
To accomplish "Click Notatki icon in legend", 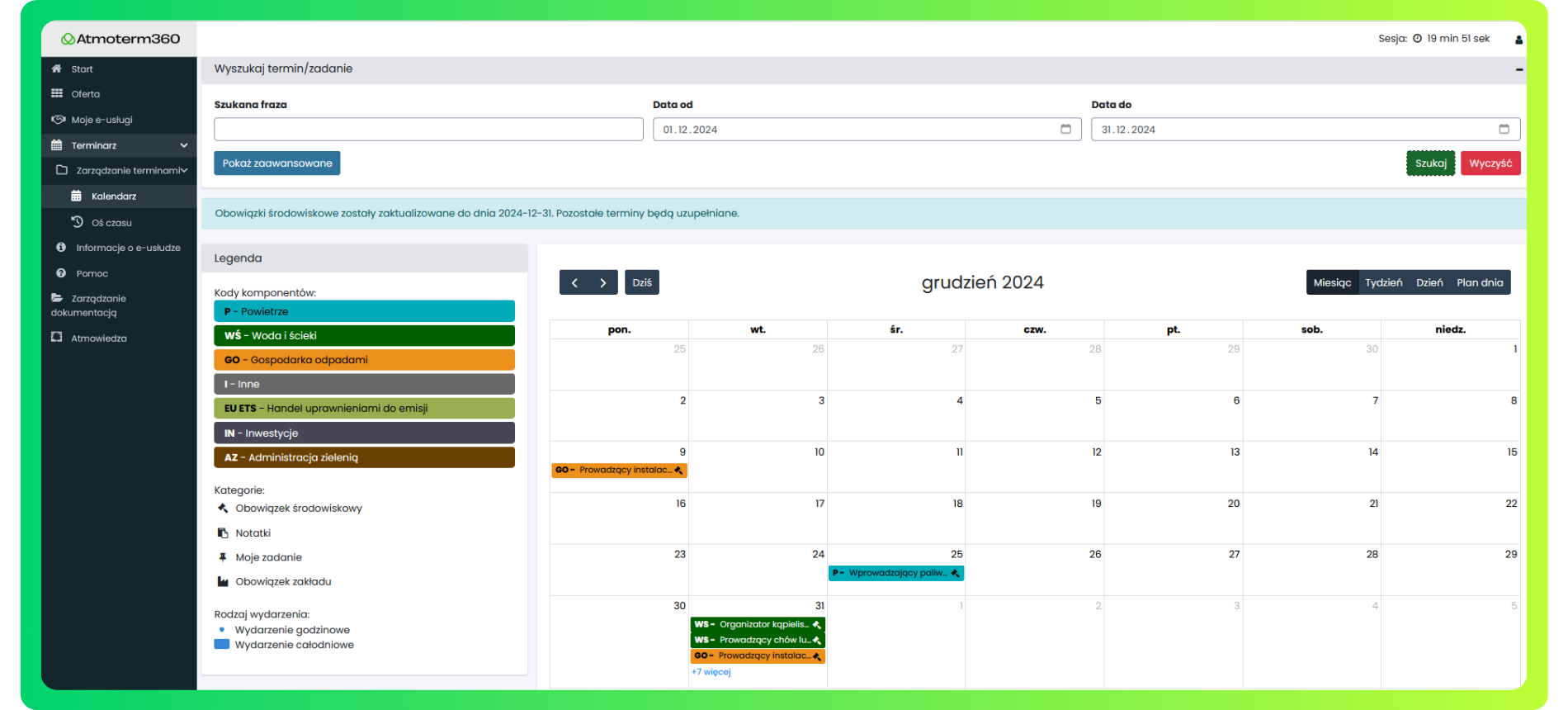I will pos(223,532).
